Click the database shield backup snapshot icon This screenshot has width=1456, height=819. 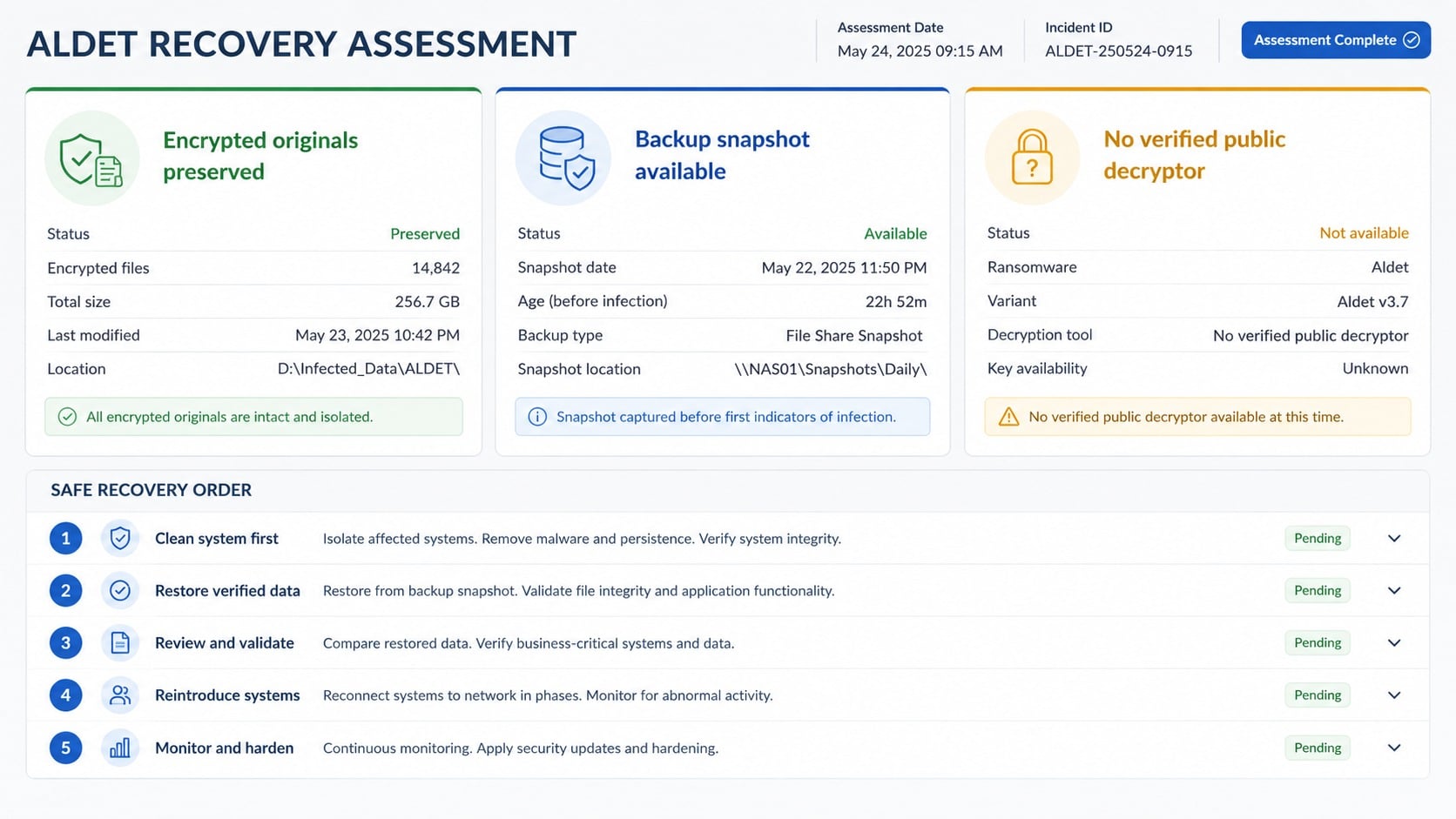tap(564, 158)
